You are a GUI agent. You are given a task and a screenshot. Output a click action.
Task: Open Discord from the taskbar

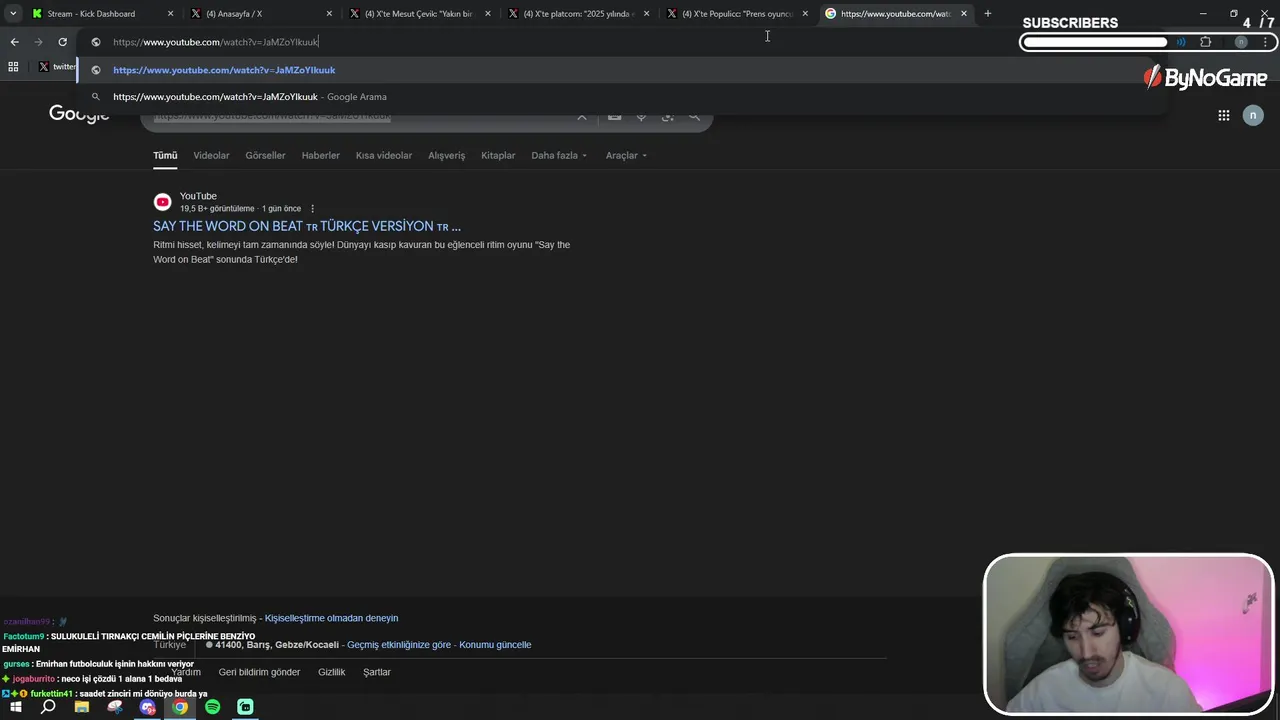148,707
